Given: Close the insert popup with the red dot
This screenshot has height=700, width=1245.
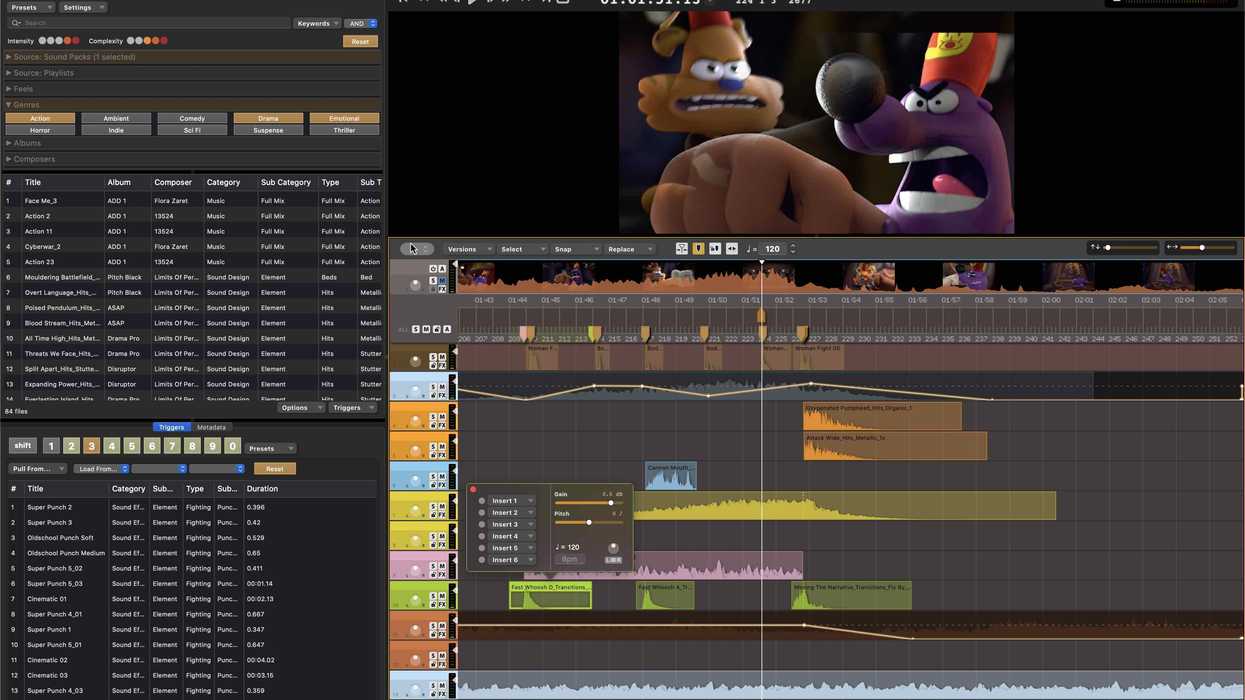Looking at the screenshot, I should pos(473,489).
